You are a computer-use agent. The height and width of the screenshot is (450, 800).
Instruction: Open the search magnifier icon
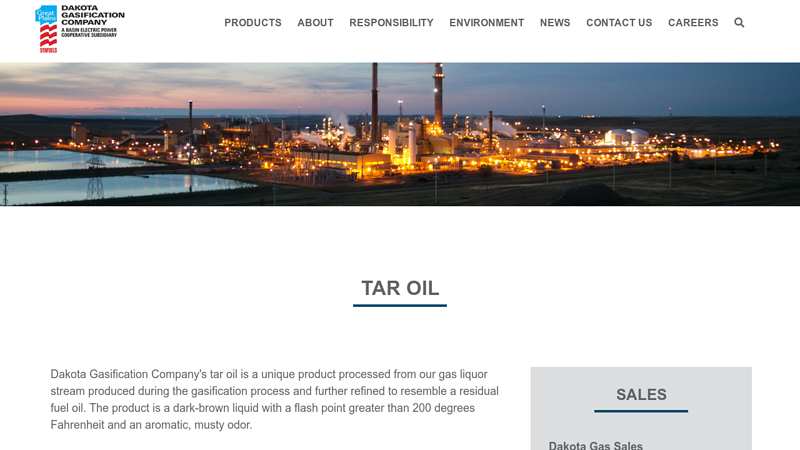pyautogui.click(x=739, y=22)
